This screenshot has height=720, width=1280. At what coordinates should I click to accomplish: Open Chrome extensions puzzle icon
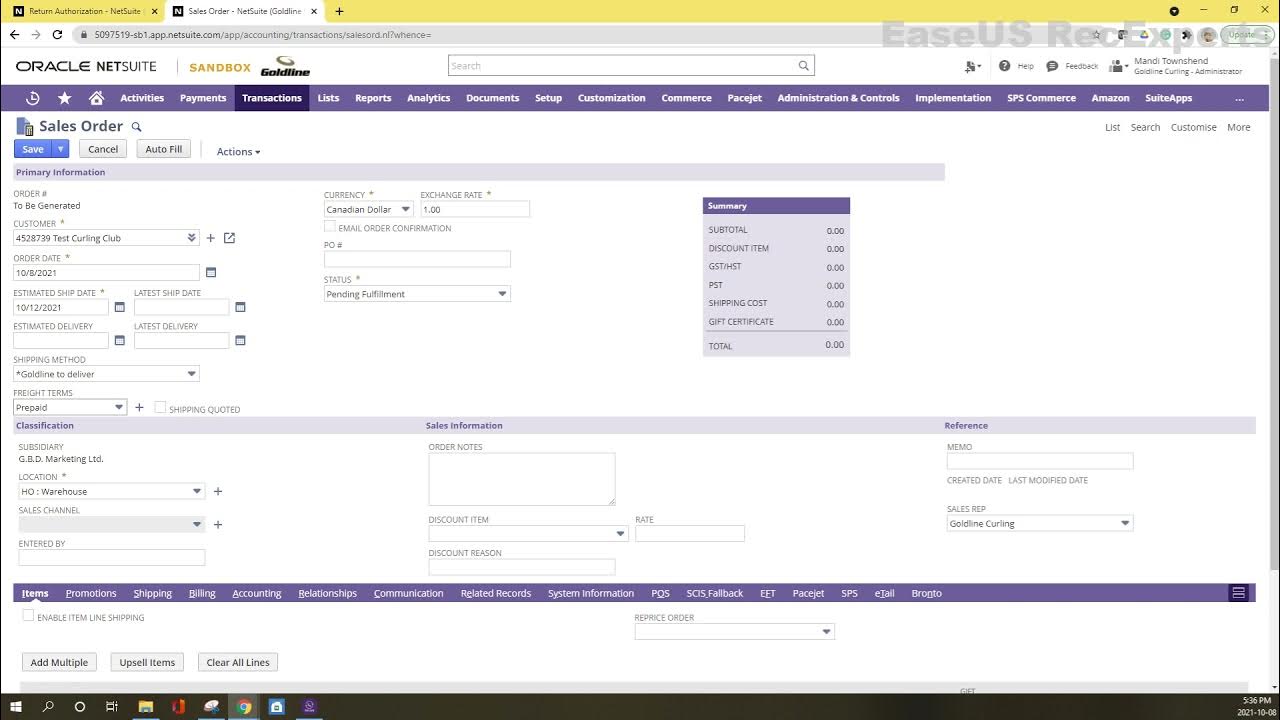point(1188,34)
